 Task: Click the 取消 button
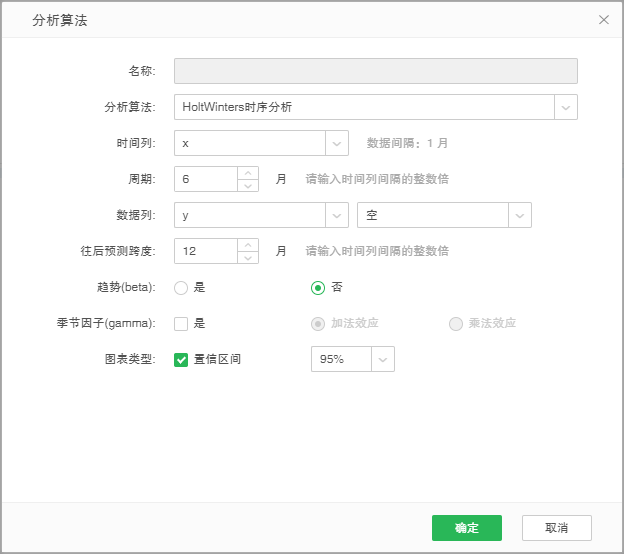coord(556,528)
